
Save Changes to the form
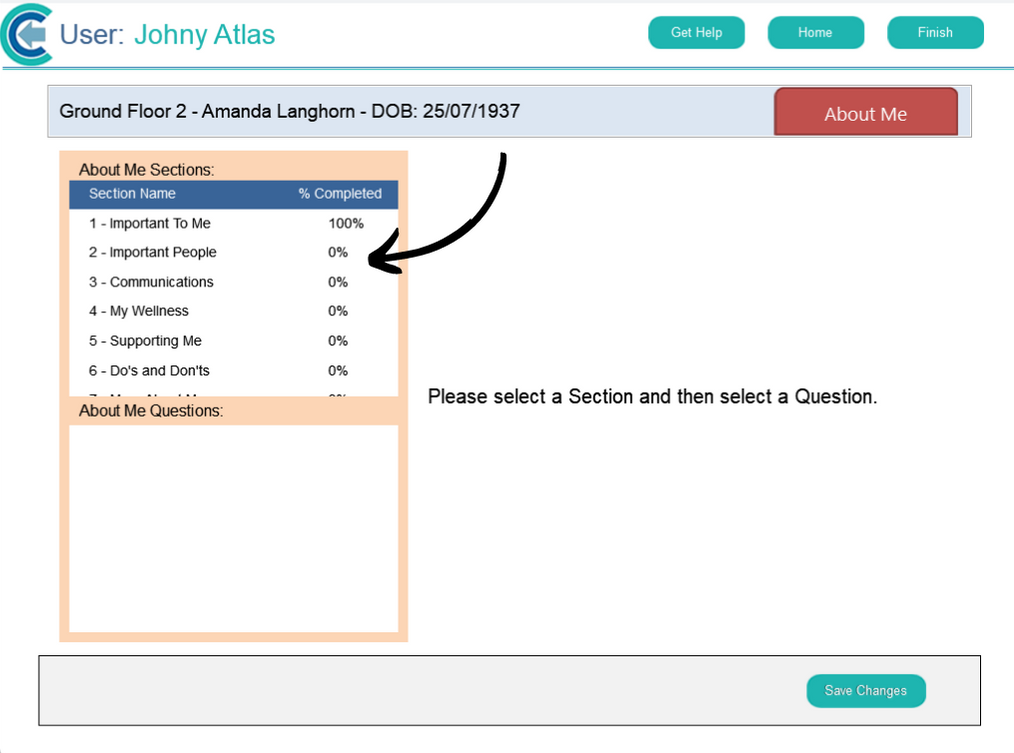point(865,691)
